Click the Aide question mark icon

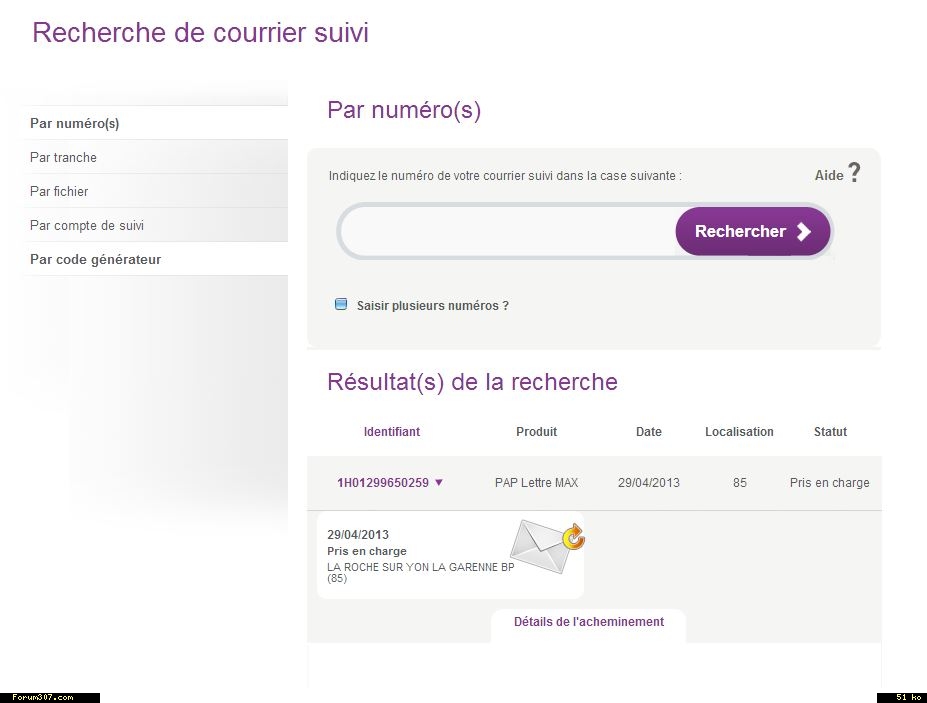pyautogui.click(x=854, y=173)
